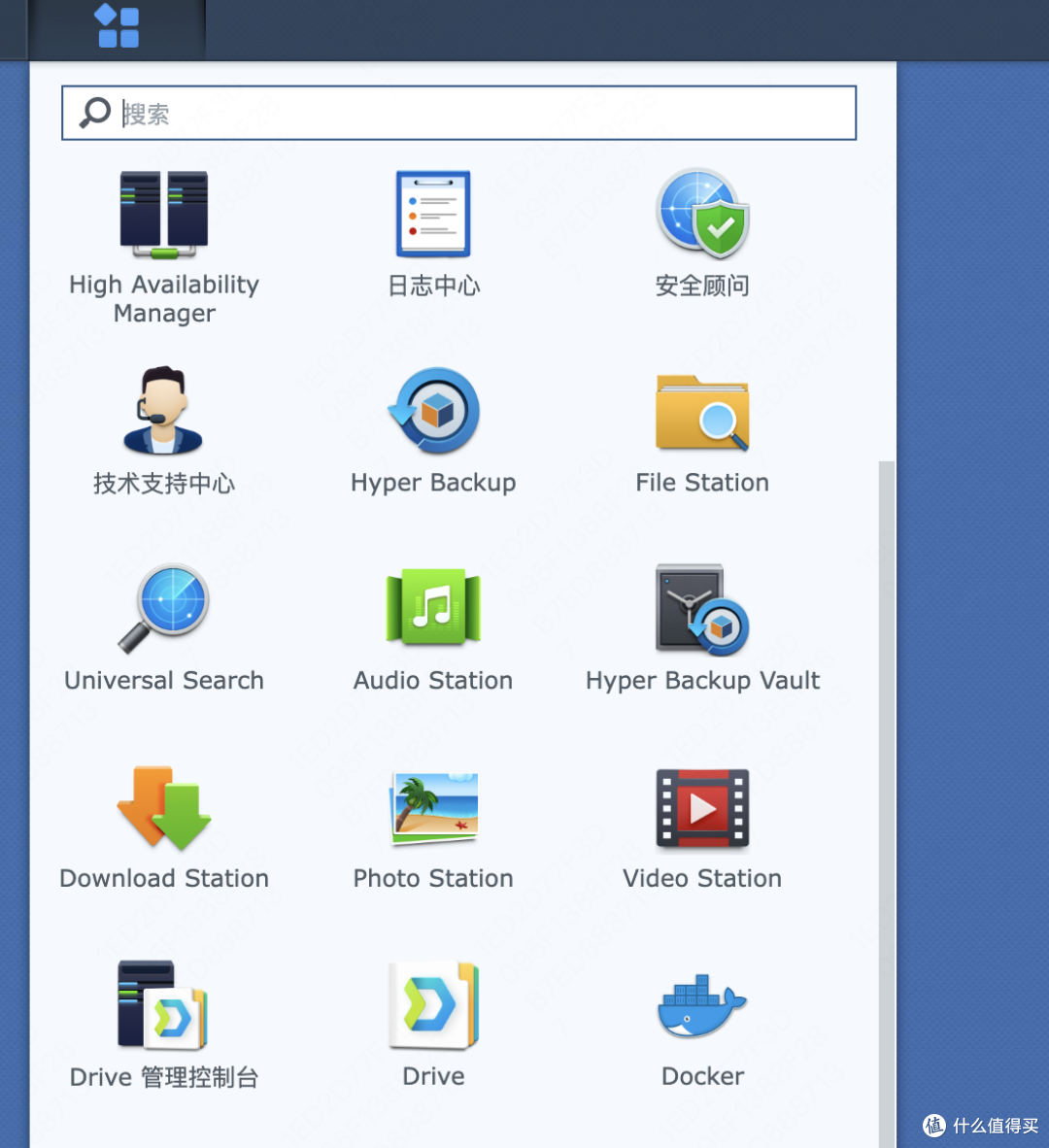Image resolution: width=1049 pixels, height=1148 pixels.
Task: Click the Audio Station label
Action: click(433, 680)
